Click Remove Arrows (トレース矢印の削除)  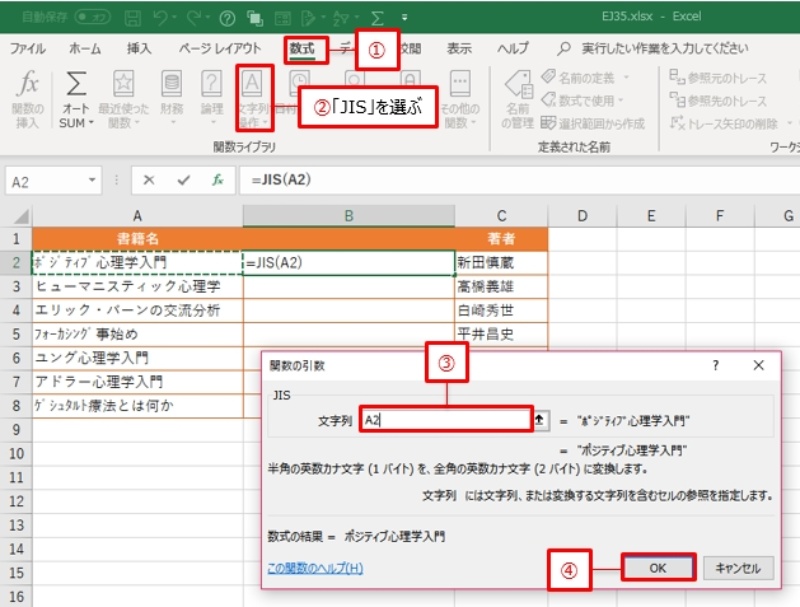(724, 123)
